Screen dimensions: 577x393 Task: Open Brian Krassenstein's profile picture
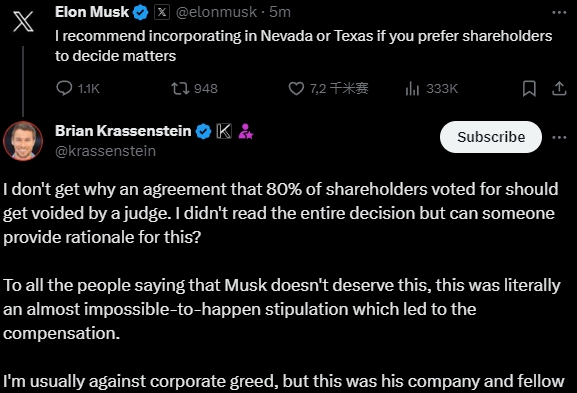coord(23,141)
